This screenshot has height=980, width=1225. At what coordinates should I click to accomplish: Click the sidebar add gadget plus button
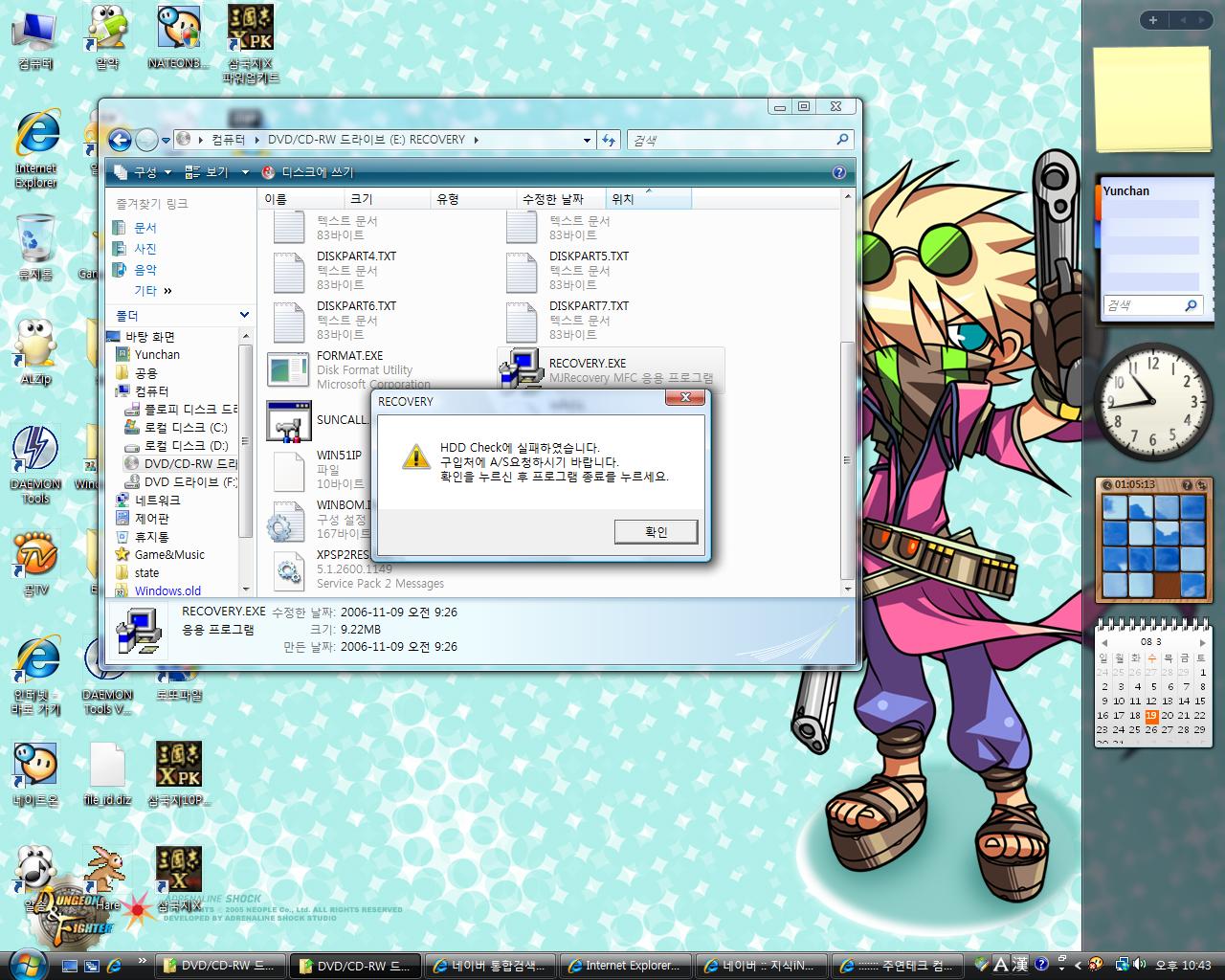(1153, 20)
